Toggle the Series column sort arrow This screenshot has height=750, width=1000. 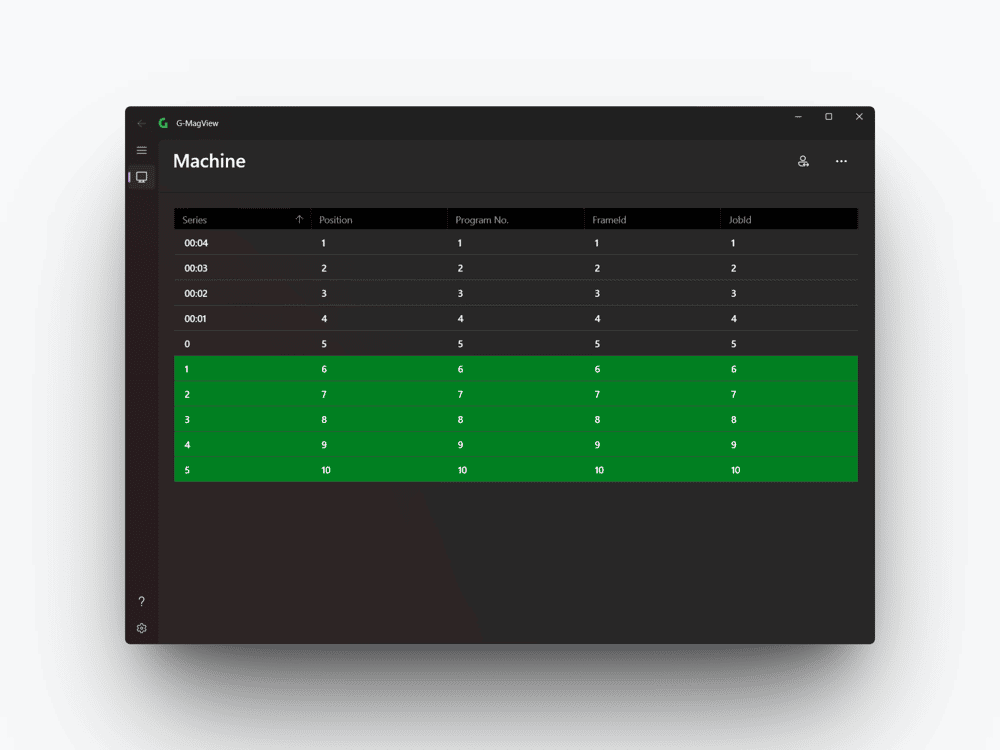pyautogui.click(x=299, y=219)
